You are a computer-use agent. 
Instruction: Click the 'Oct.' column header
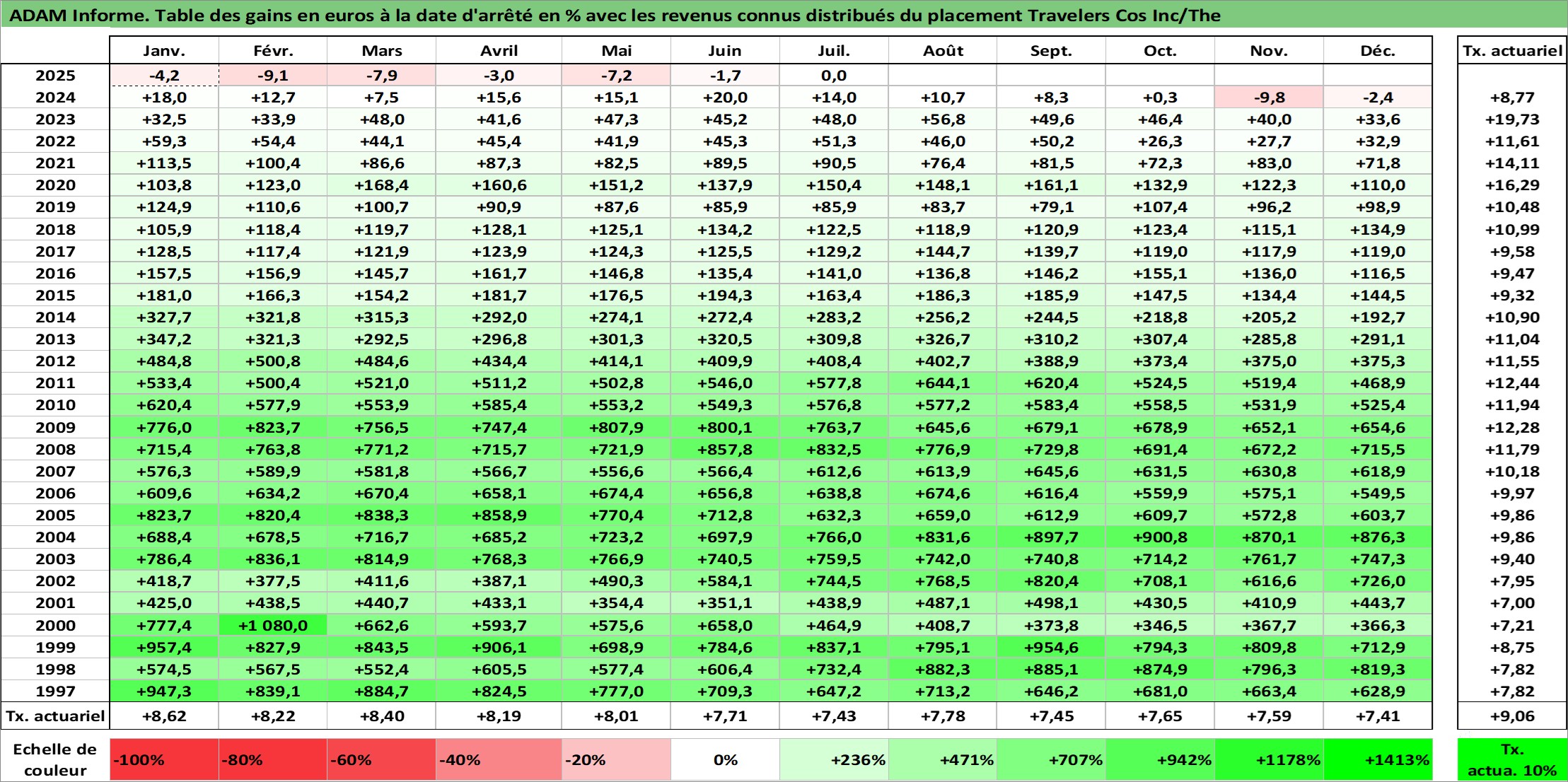(1160, 50)
